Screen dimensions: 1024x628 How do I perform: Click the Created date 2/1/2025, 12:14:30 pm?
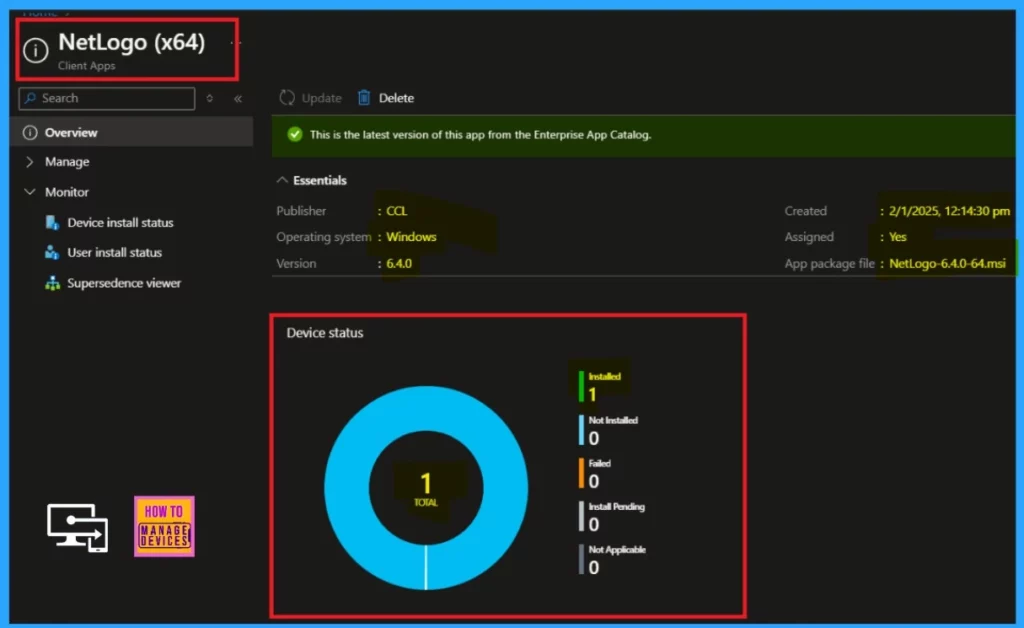click(950, 211)
